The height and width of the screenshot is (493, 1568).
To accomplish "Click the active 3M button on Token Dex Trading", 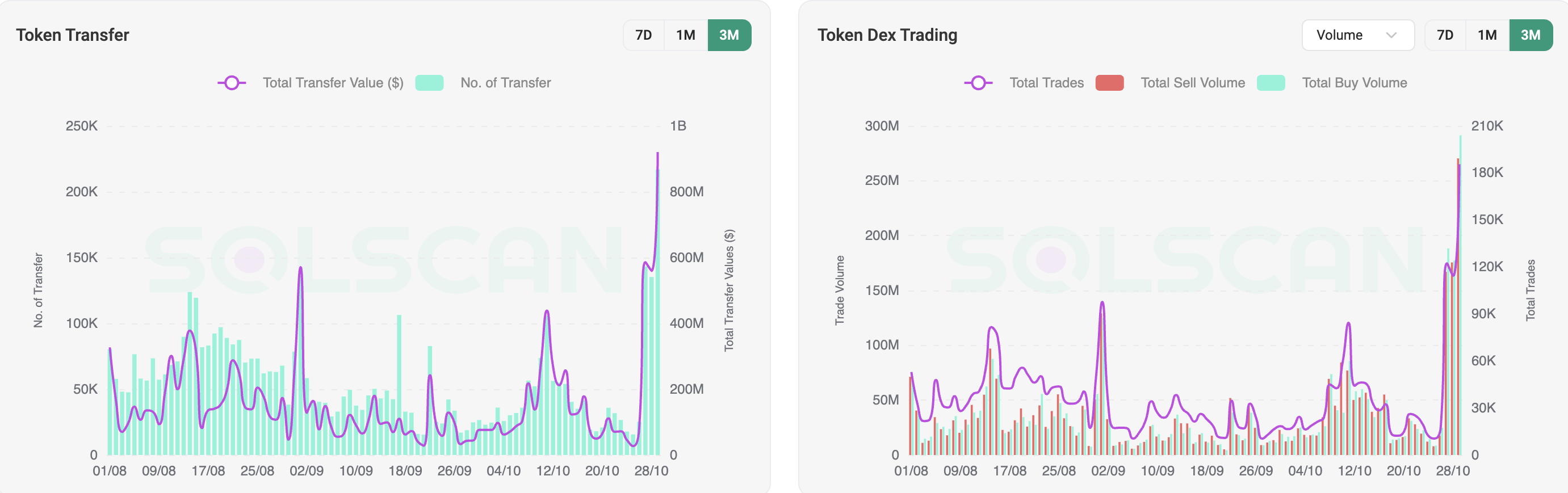I will click(x=1532, y=35).
